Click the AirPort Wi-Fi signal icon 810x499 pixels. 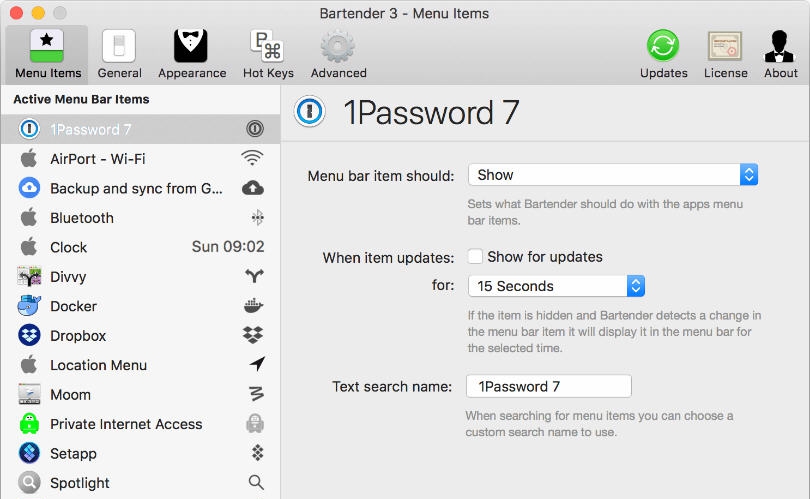252,158
